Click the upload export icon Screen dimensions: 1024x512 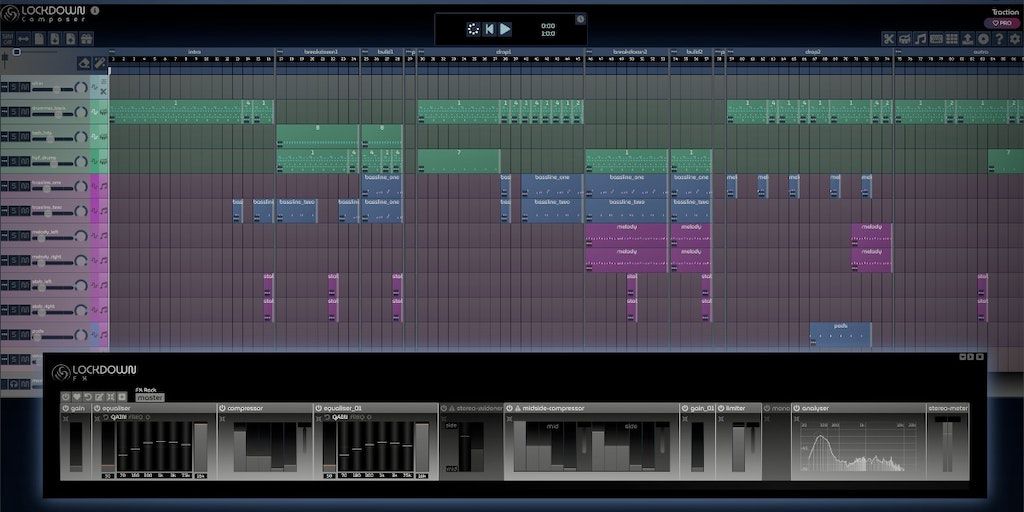tap(968, 39)
